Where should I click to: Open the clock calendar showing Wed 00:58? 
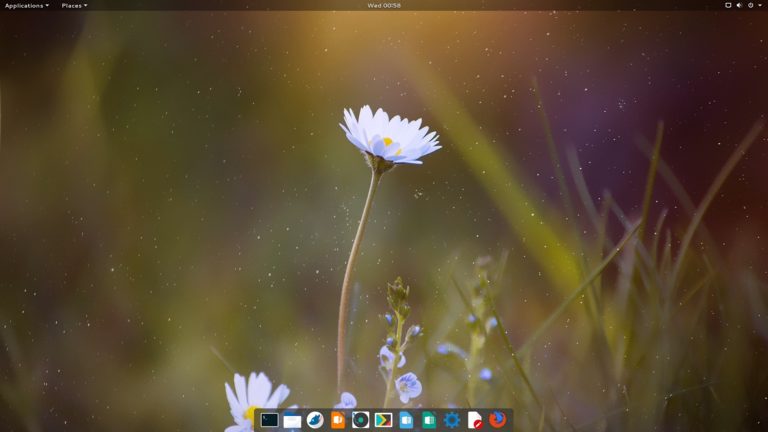384,5
